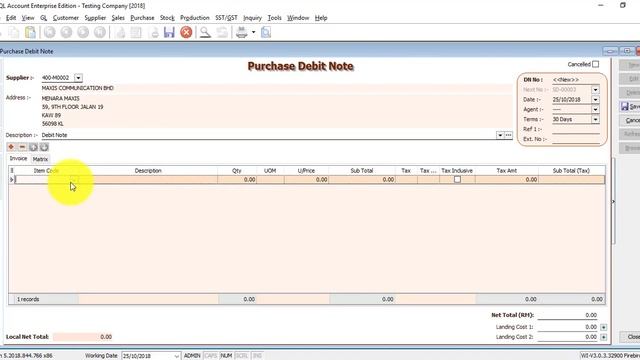Open the Date picker dropdown

coord(596,100)
